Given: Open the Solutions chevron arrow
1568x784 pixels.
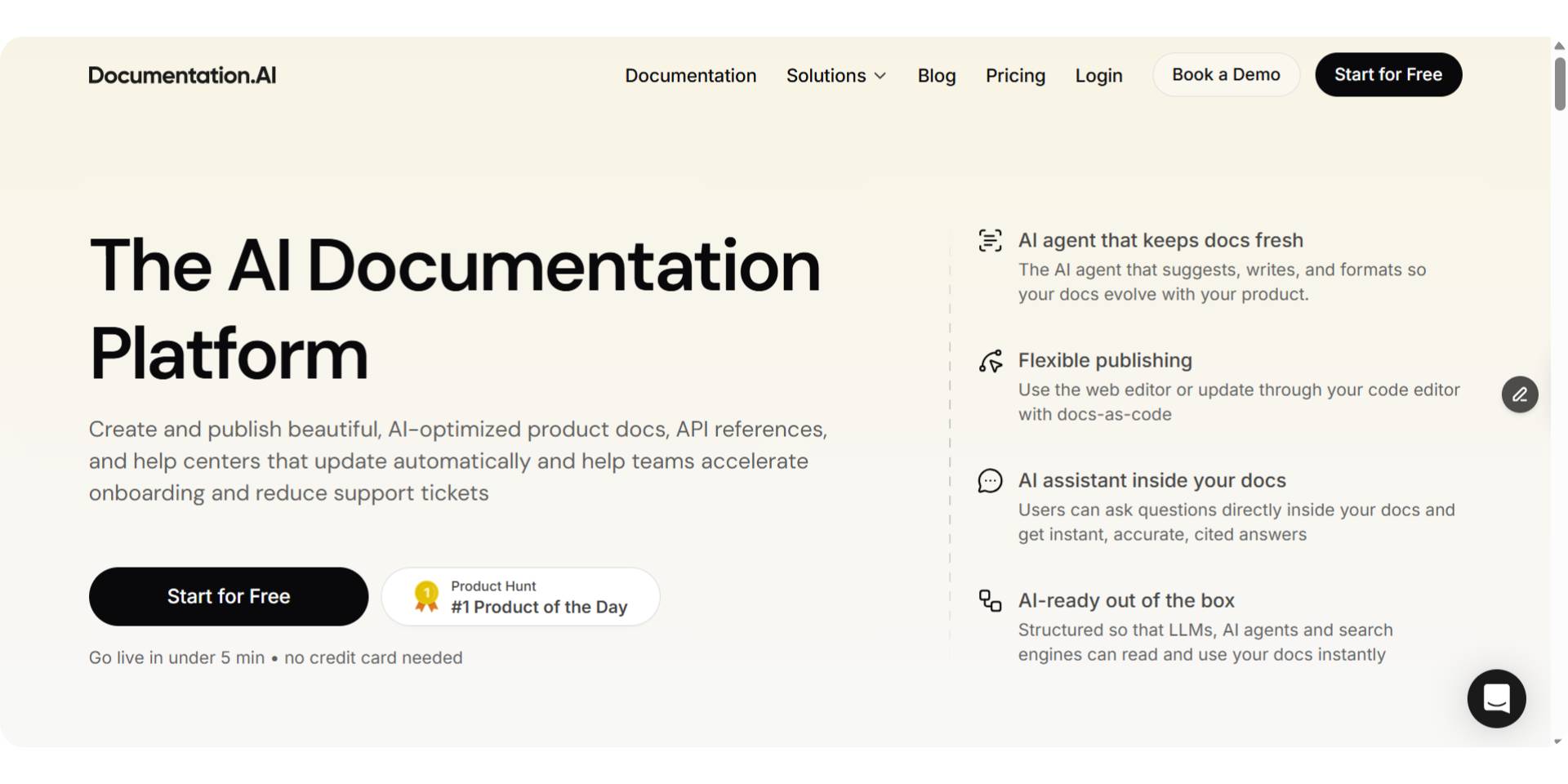Looking at the screenshot, I should pos(880,76).
